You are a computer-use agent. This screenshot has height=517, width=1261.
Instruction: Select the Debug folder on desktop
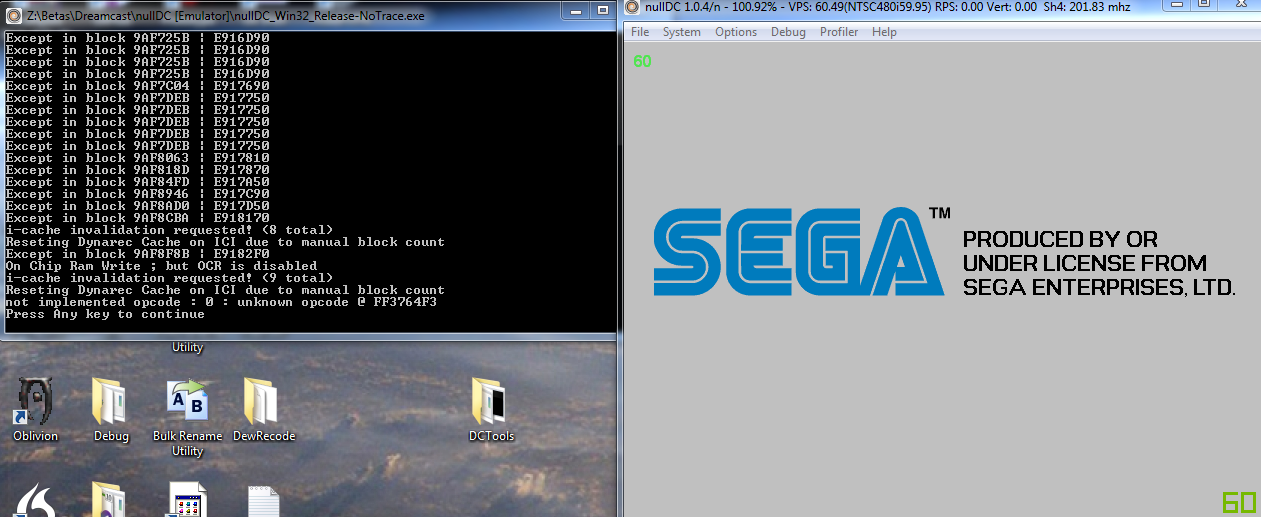pos(111,410)
